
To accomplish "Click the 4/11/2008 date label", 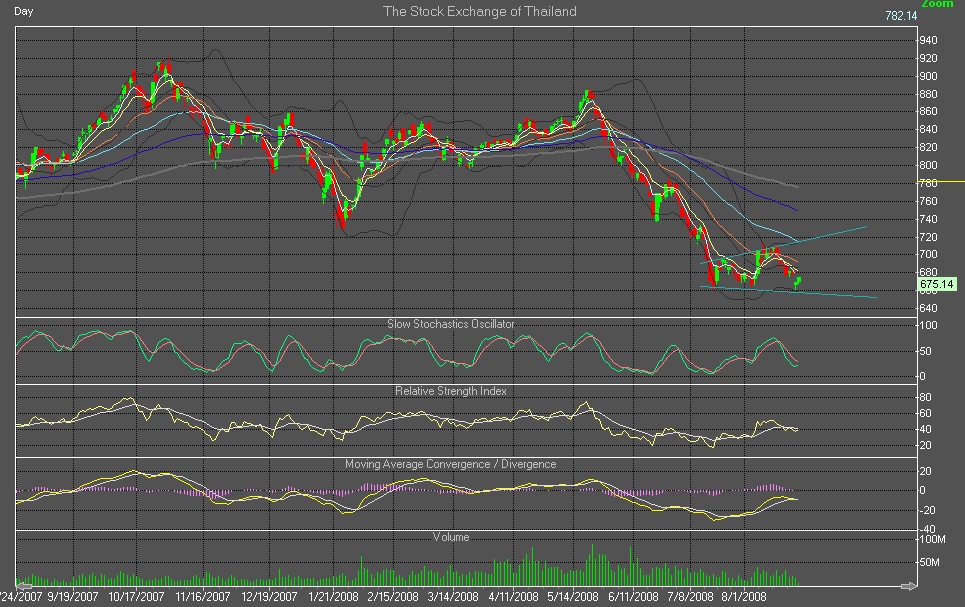I will [513, 597].
